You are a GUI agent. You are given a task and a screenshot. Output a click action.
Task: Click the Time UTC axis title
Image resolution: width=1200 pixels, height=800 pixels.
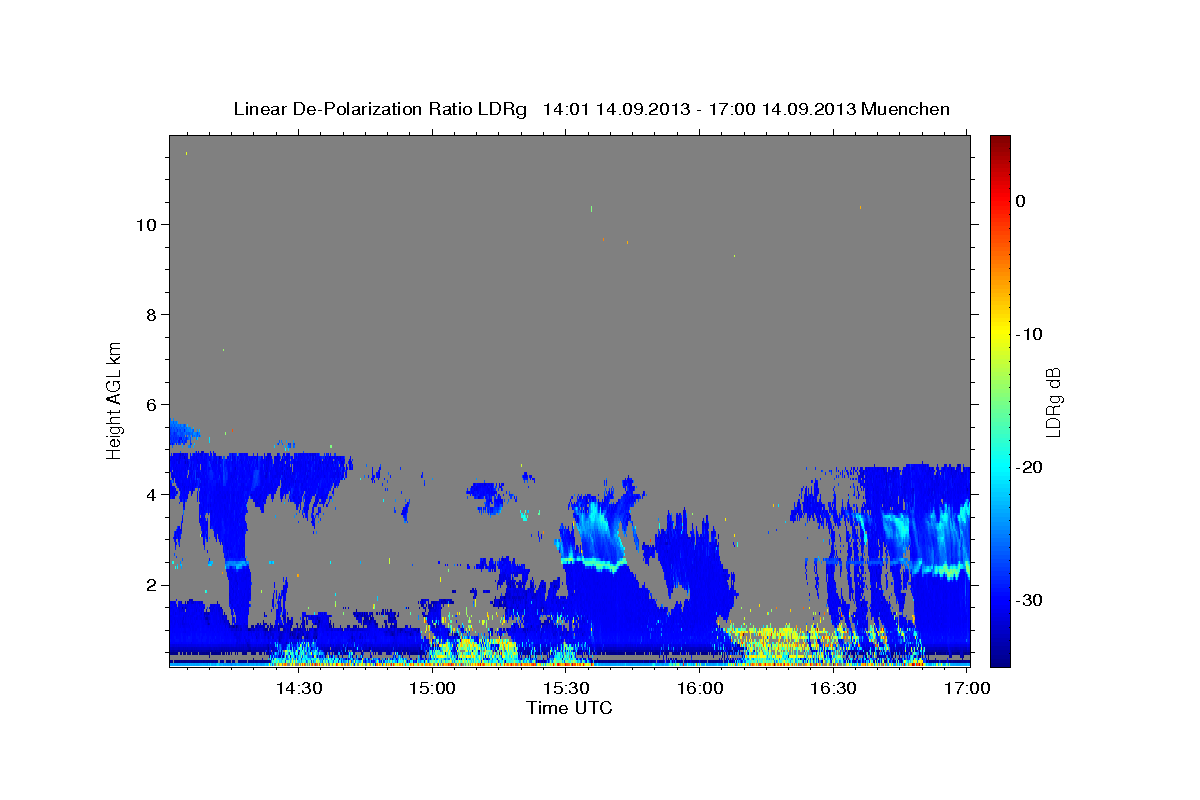click(x=569, y=708)
